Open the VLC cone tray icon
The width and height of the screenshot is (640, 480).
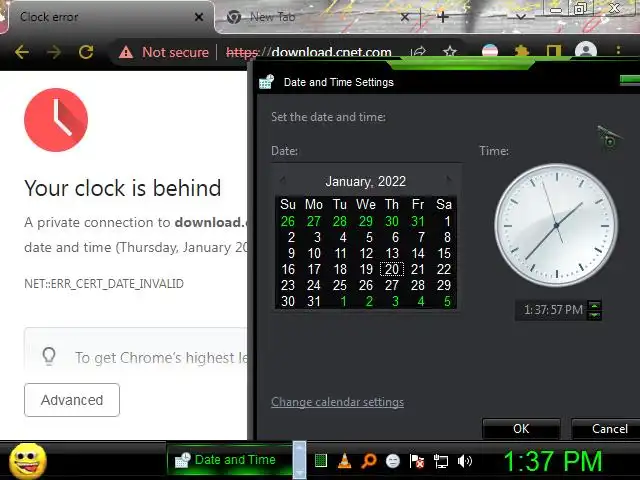345,461
